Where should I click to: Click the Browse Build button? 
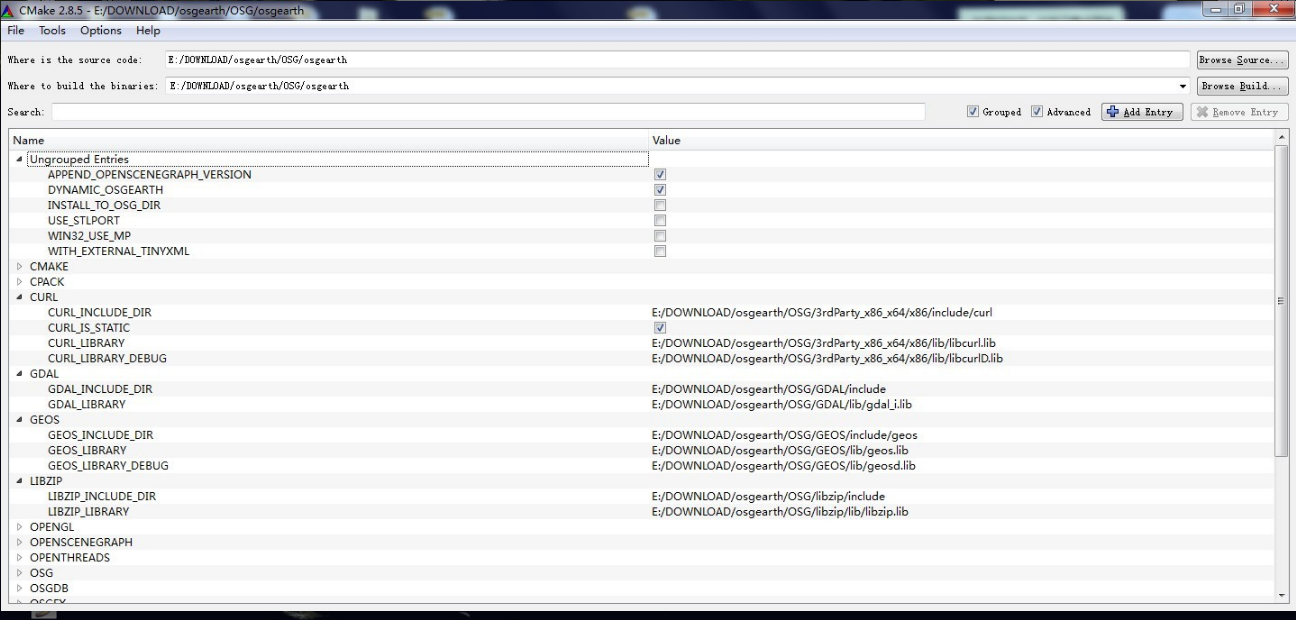pyautogui.click(x=1243, y=86)
